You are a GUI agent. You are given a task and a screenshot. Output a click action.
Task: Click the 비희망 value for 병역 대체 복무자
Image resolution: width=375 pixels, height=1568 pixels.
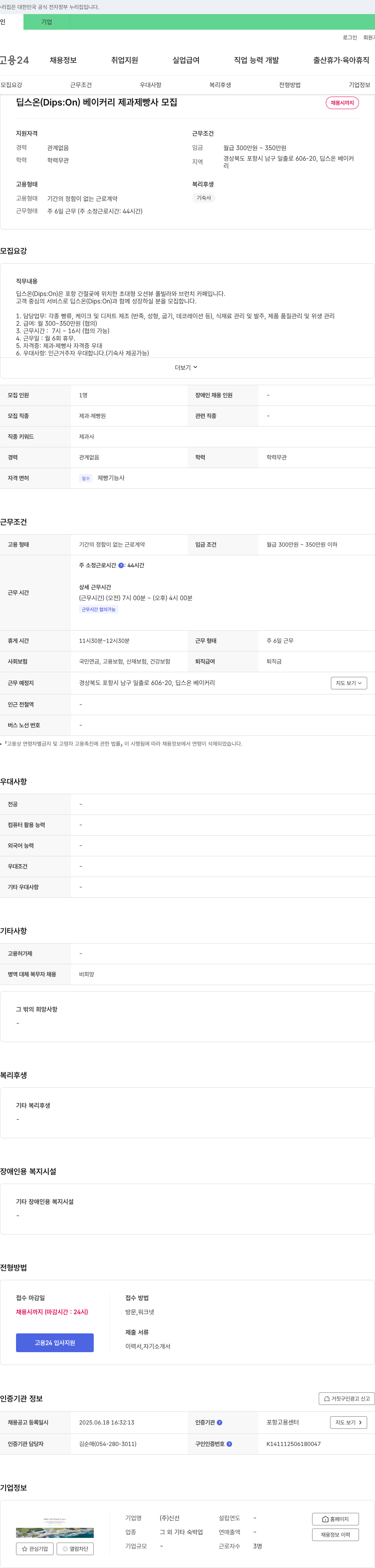pos(86,974)
